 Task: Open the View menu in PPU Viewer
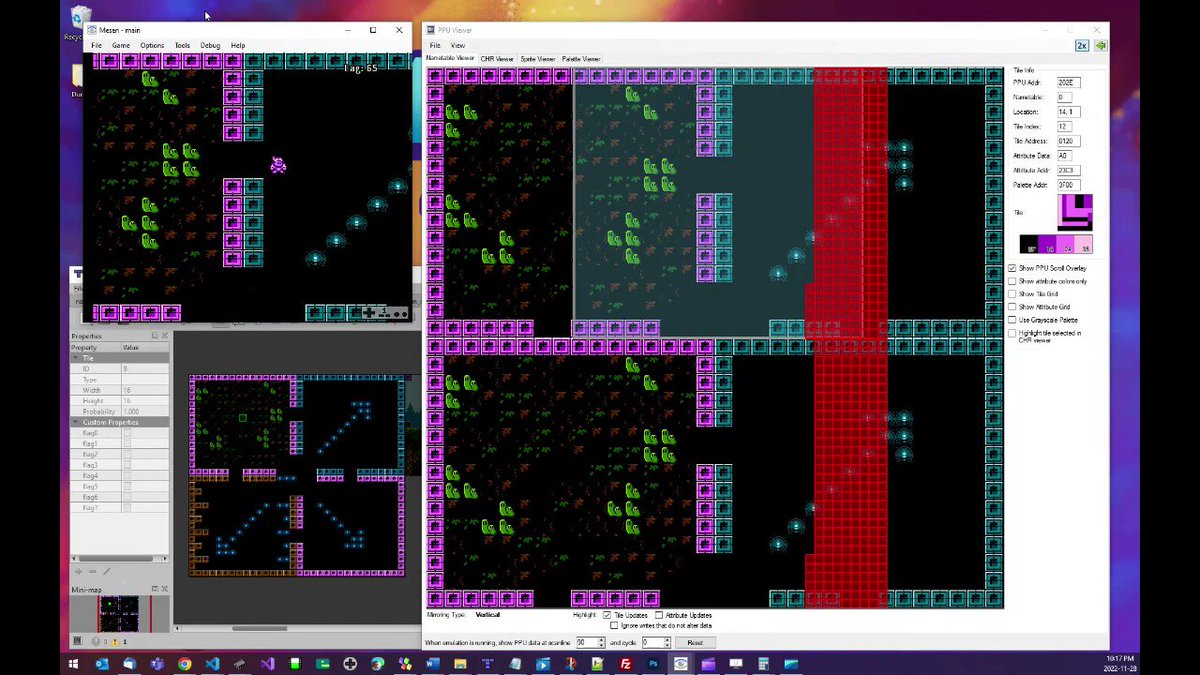458,46
